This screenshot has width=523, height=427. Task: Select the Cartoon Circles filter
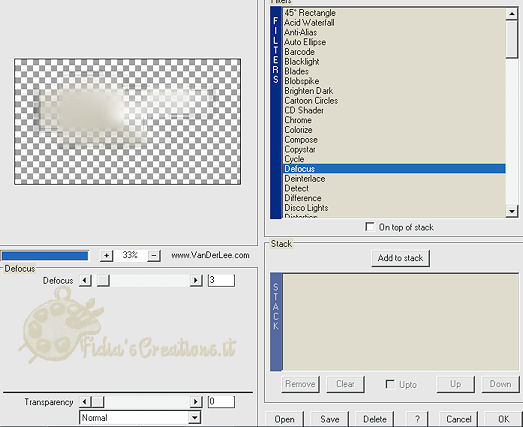click(x=394, y=100)
